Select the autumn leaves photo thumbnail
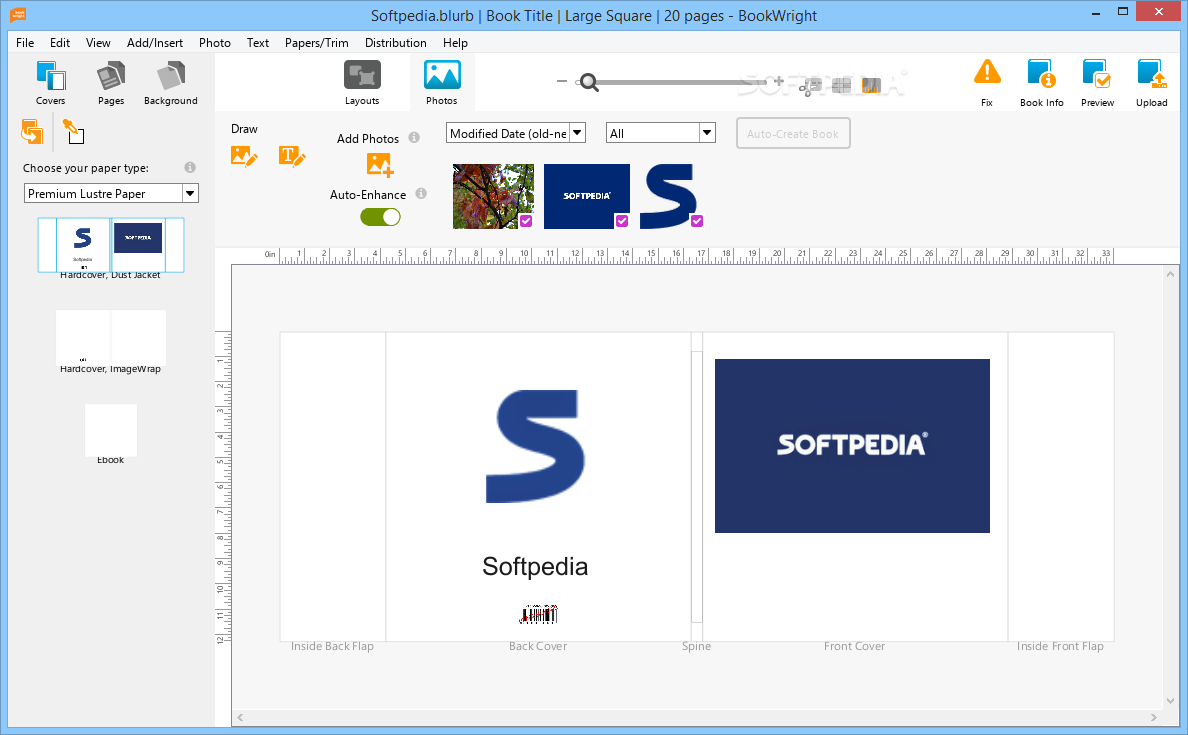Screen dimensions: 1188x735 point(493,196)
